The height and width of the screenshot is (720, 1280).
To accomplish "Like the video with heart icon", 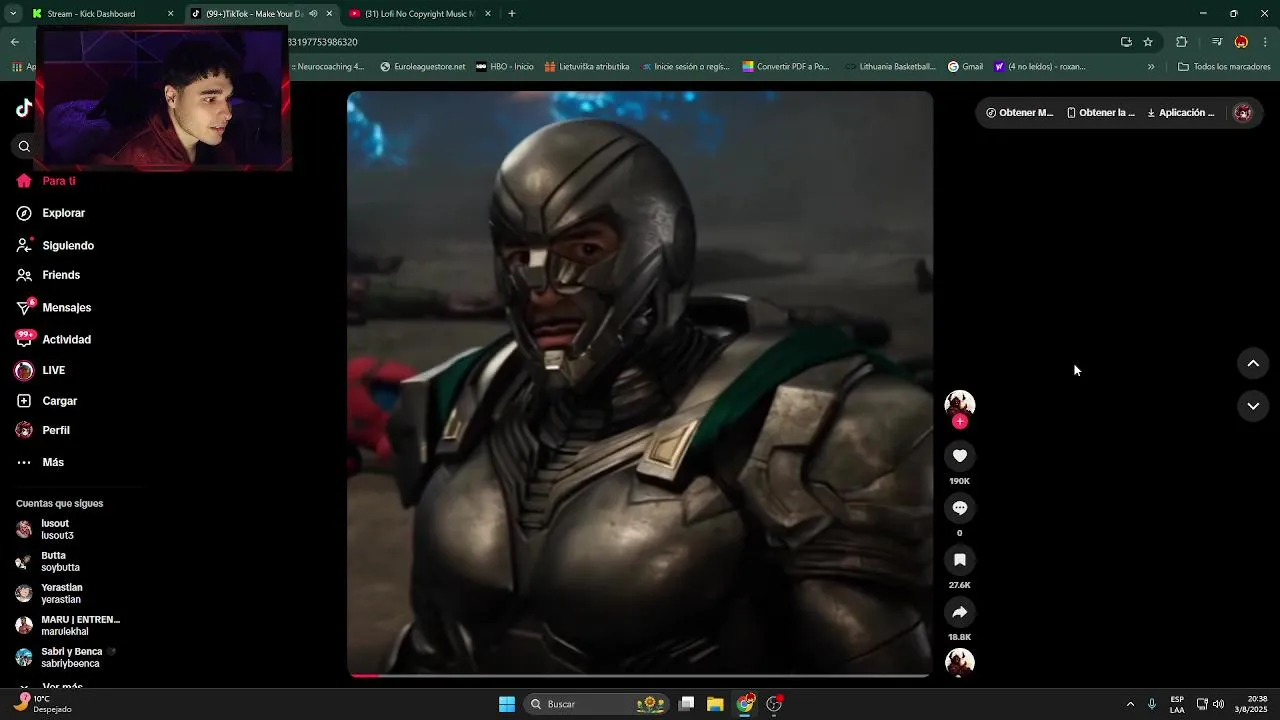I will click(959, 456).
